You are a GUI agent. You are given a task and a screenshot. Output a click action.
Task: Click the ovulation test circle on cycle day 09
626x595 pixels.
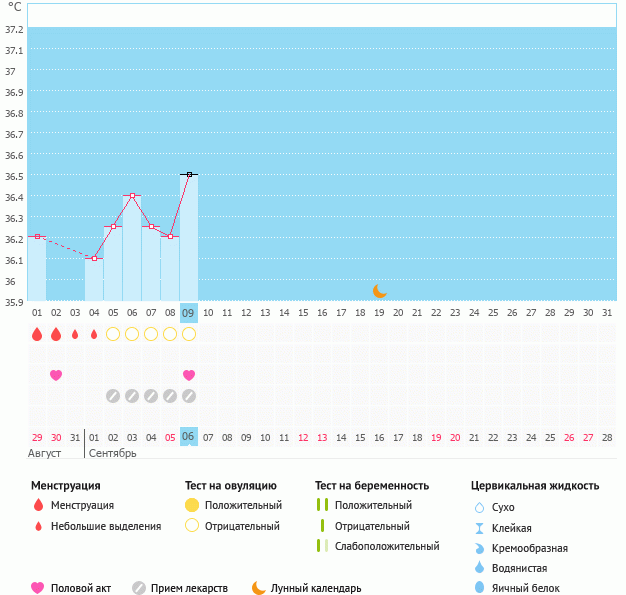pos(189,334)
